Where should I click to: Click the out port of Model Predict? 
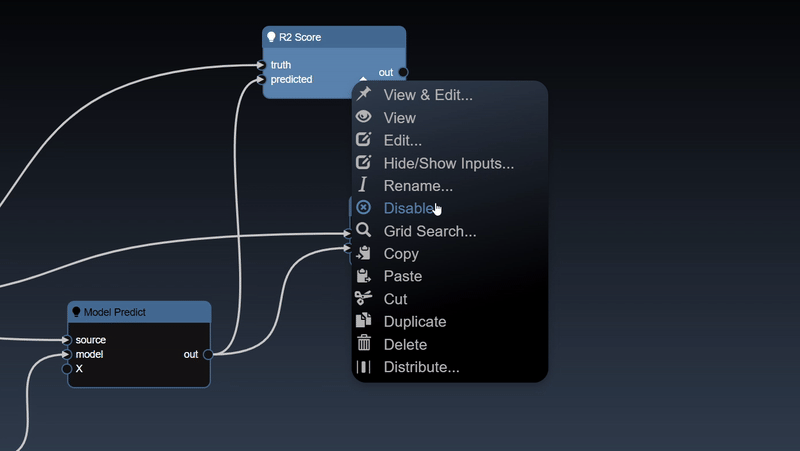[208, 354]
